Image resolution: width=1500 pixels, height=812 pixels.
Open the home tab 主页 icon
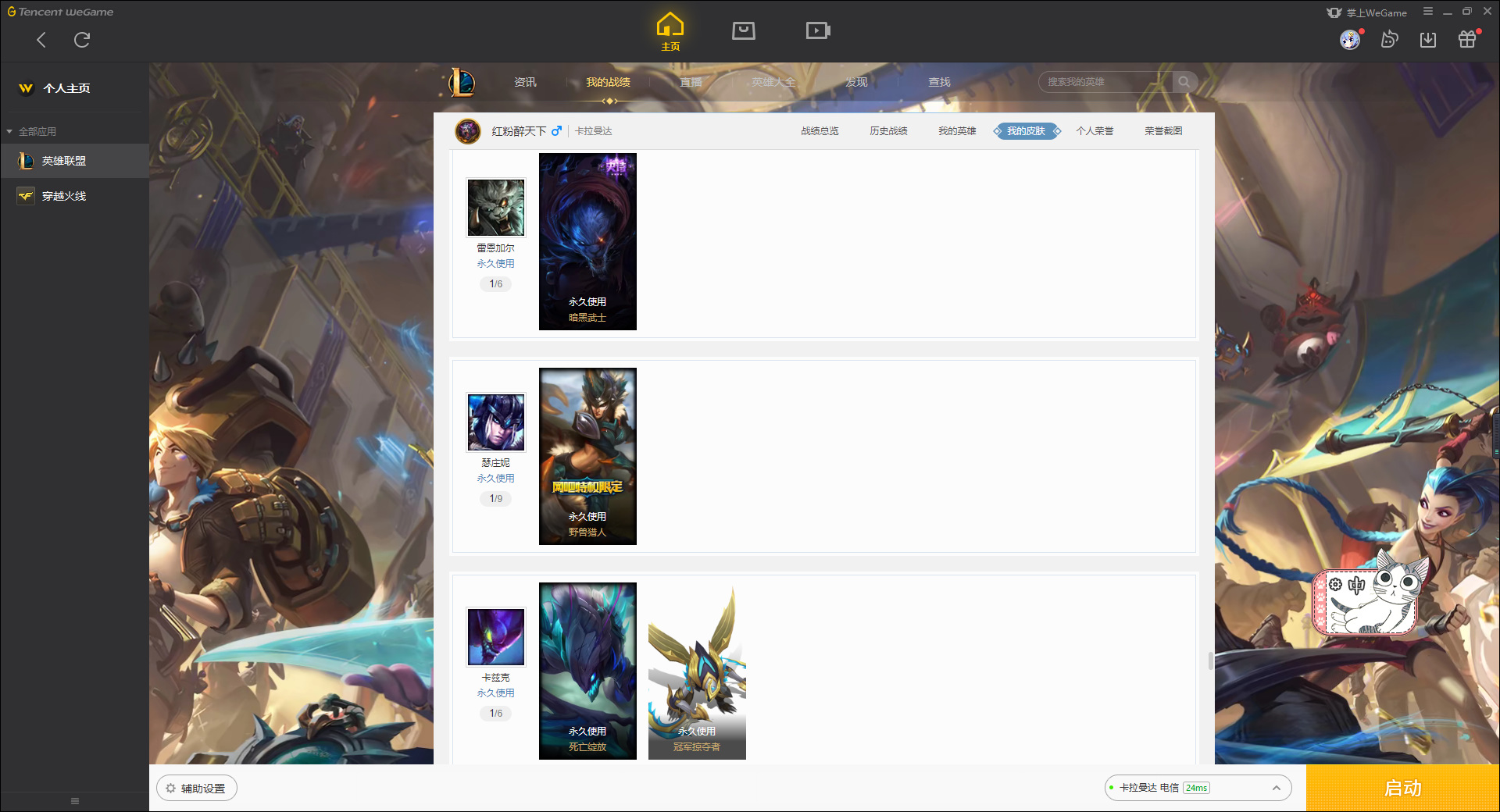coord(670,32)
